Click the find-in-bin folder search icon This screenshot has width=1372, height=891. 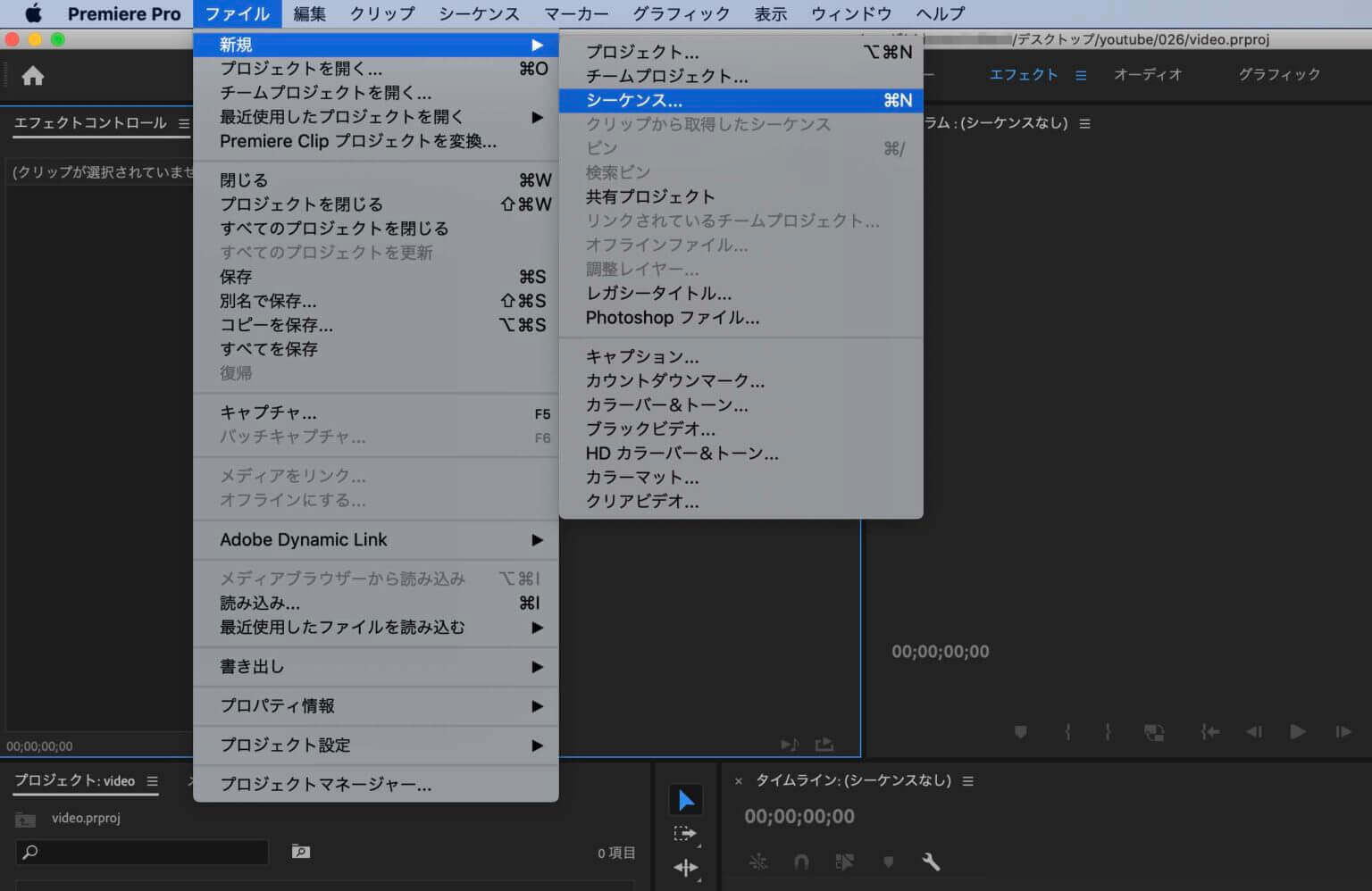[301, 852]
